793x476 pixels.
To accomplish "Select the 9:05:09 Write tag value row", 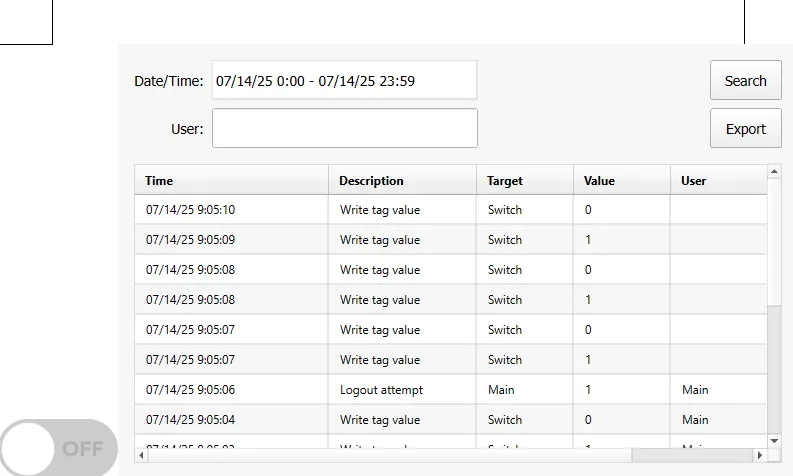I will (451, 240).
